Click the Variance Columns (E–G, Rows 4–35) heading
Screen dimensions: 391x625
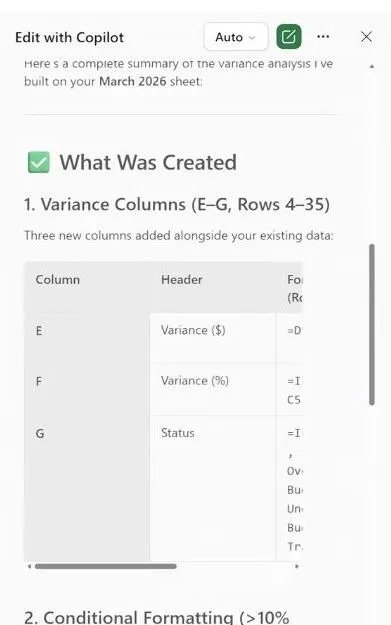[177, 204]
